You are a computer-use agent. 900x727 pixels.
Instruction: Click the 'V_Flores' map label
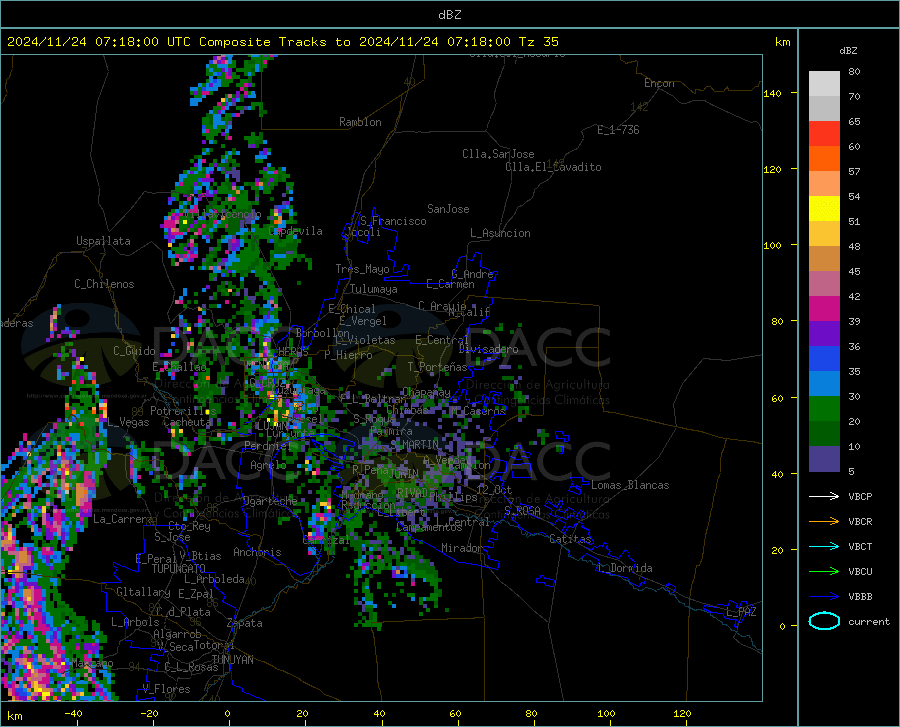(x=166, y=689)
